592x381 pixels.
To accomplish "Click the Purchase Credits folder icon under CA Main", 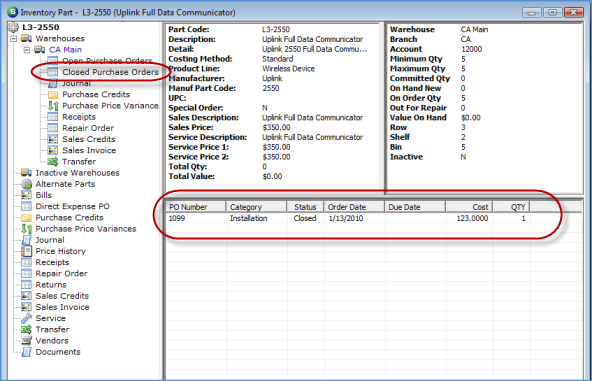I will pyautogui.click(x=52, y=94).
